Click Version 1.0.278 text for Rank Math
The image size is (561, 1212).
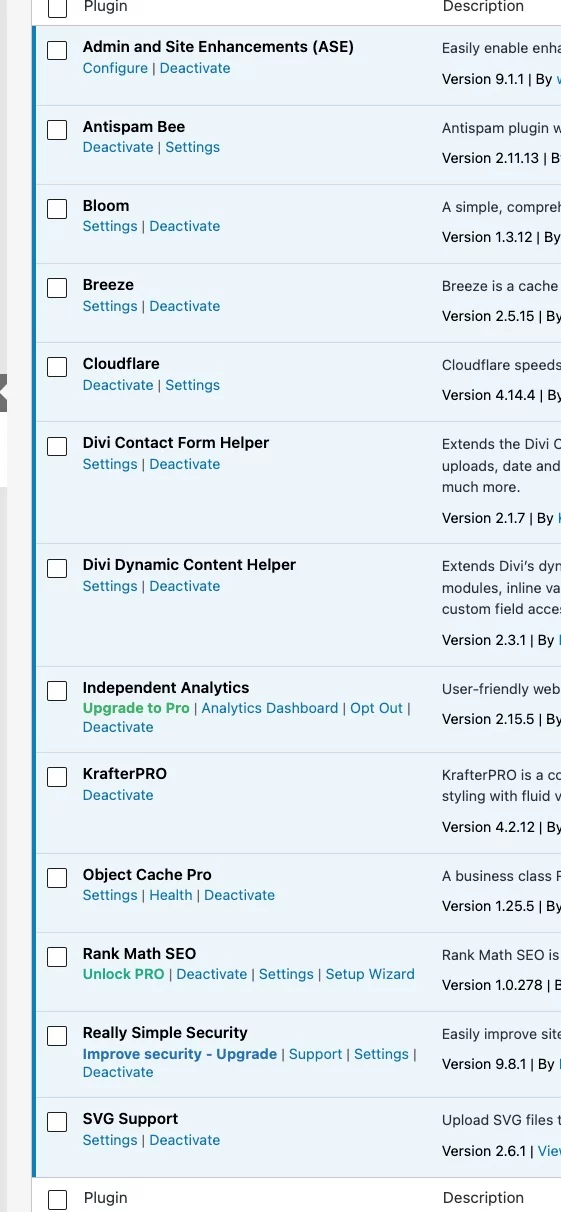point(491,985)
